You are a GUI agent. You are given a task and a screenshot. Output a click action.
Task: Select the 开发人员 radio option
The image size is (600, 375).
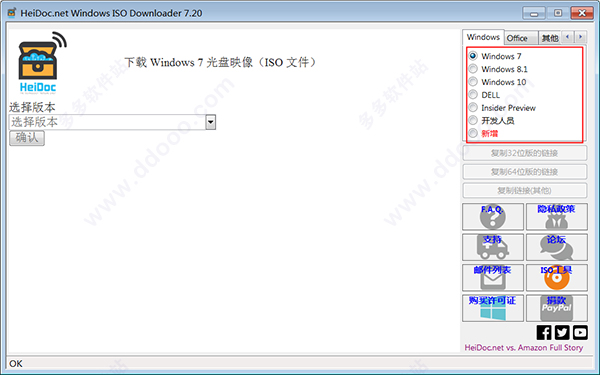tap(473, 120)
